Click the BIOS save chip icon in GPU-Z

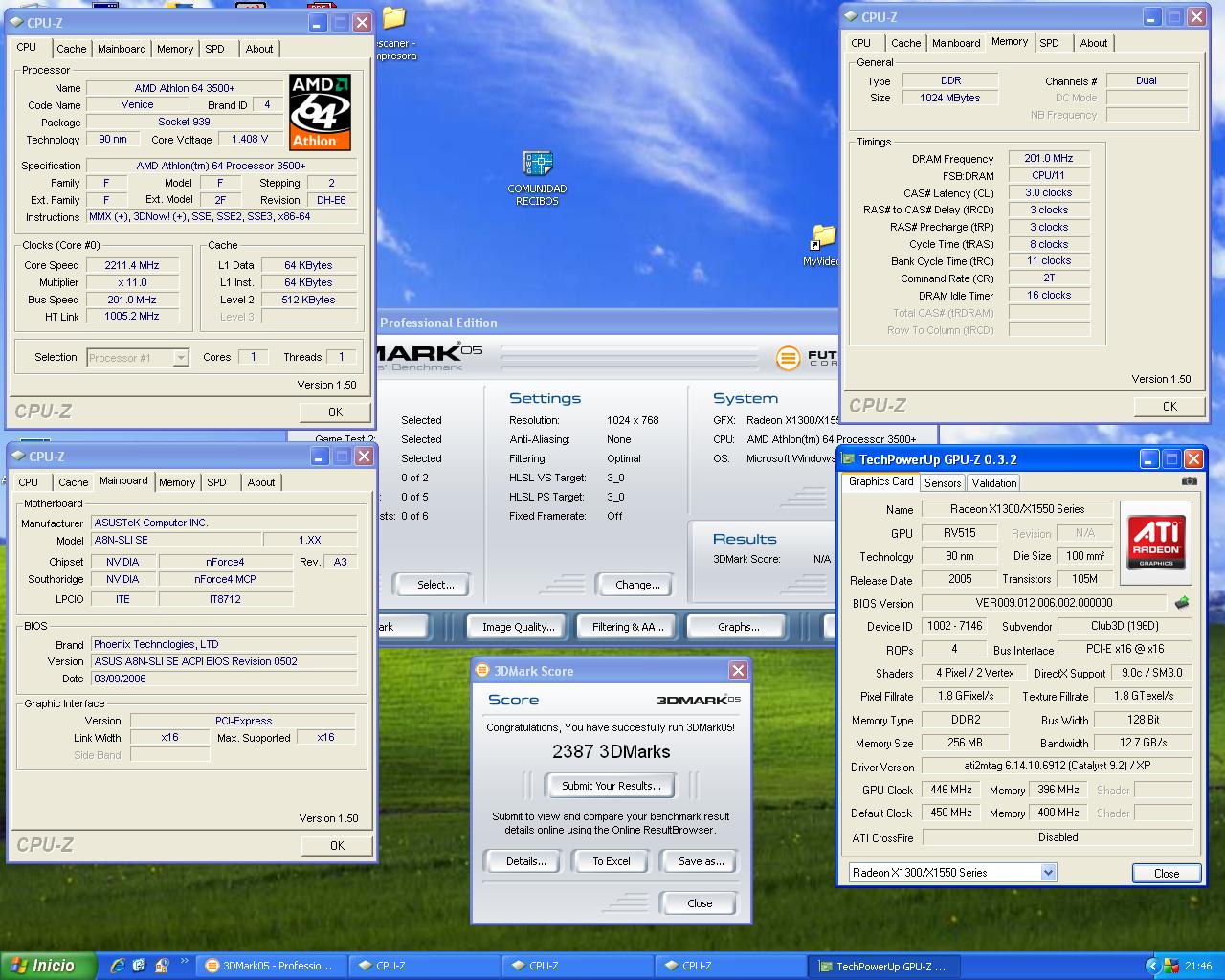click(x=1182, y=603)
